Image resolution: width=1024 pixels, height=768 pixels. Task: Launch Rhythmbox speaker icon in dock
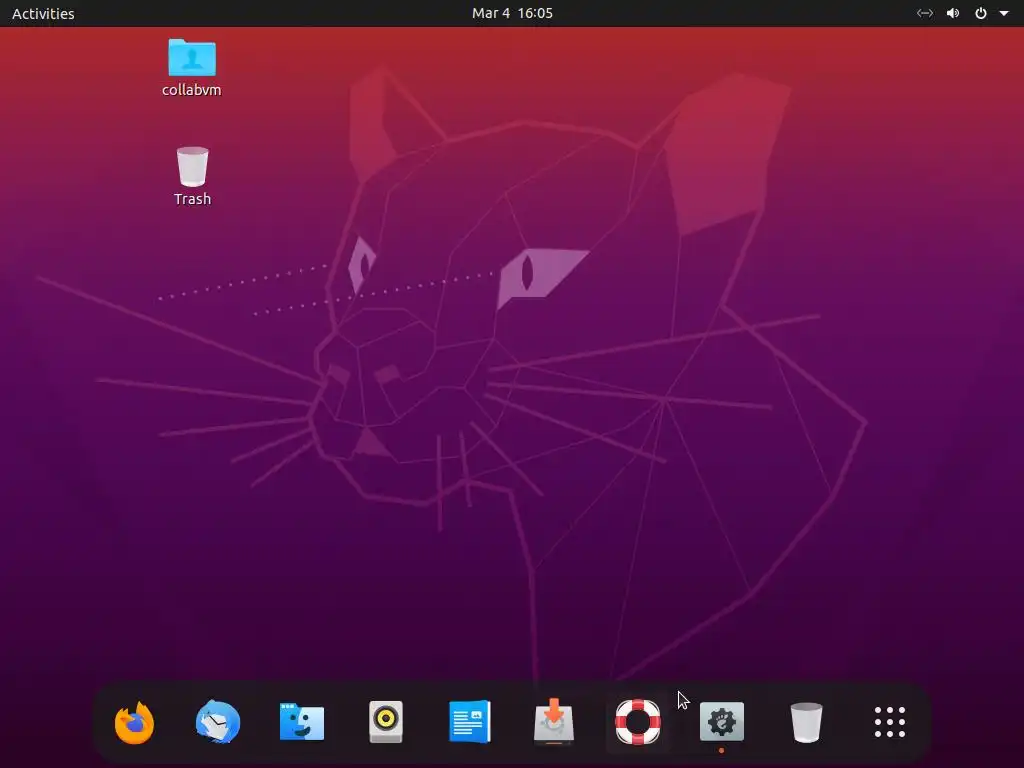pyautogui.click(x=386, y=722)
